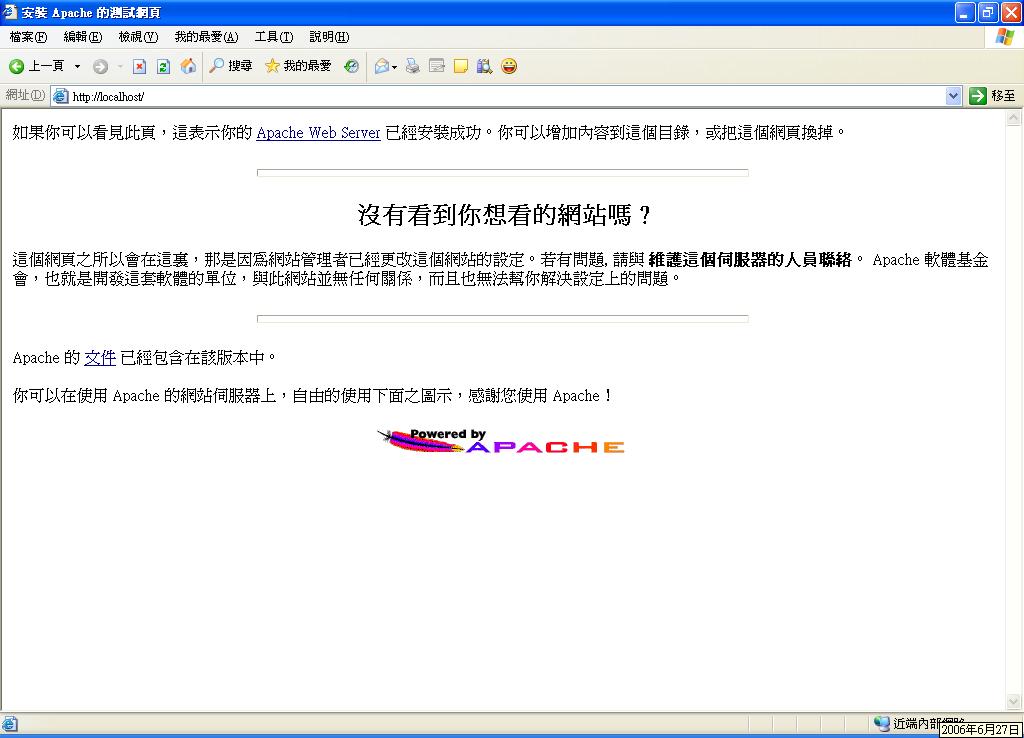
Task: Open the 檔案(F) menu
Action: click(28, 37)
